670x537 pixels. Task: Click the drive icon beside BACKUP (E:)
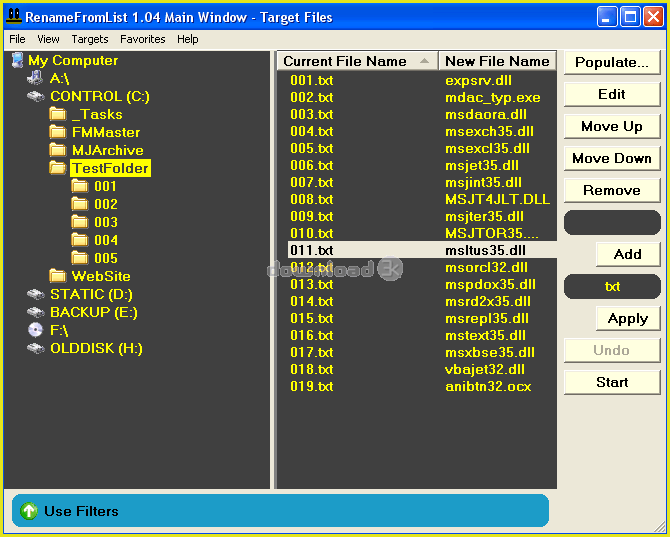point(36,312)
